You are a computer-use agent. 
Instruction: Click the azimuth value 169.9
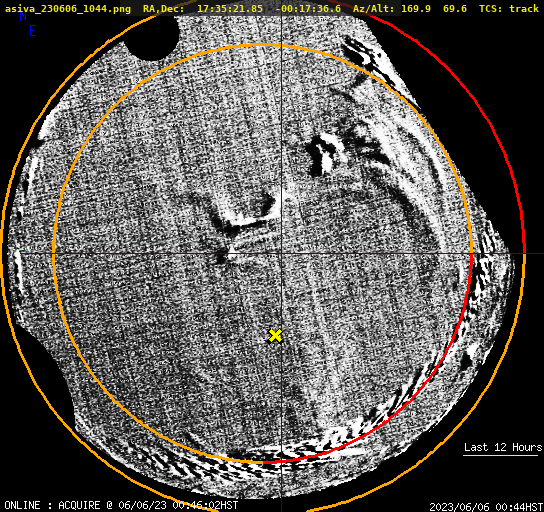416,9
